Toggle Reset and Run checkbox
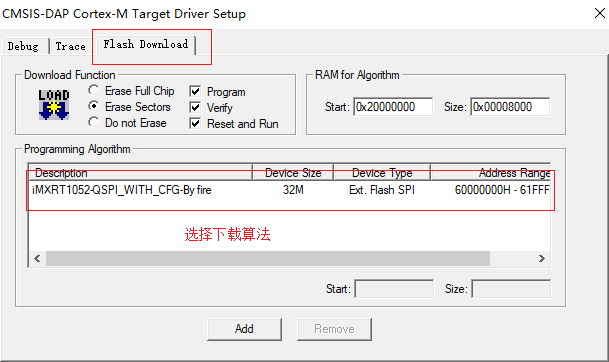609x362 pixels. tap(195, 124)
